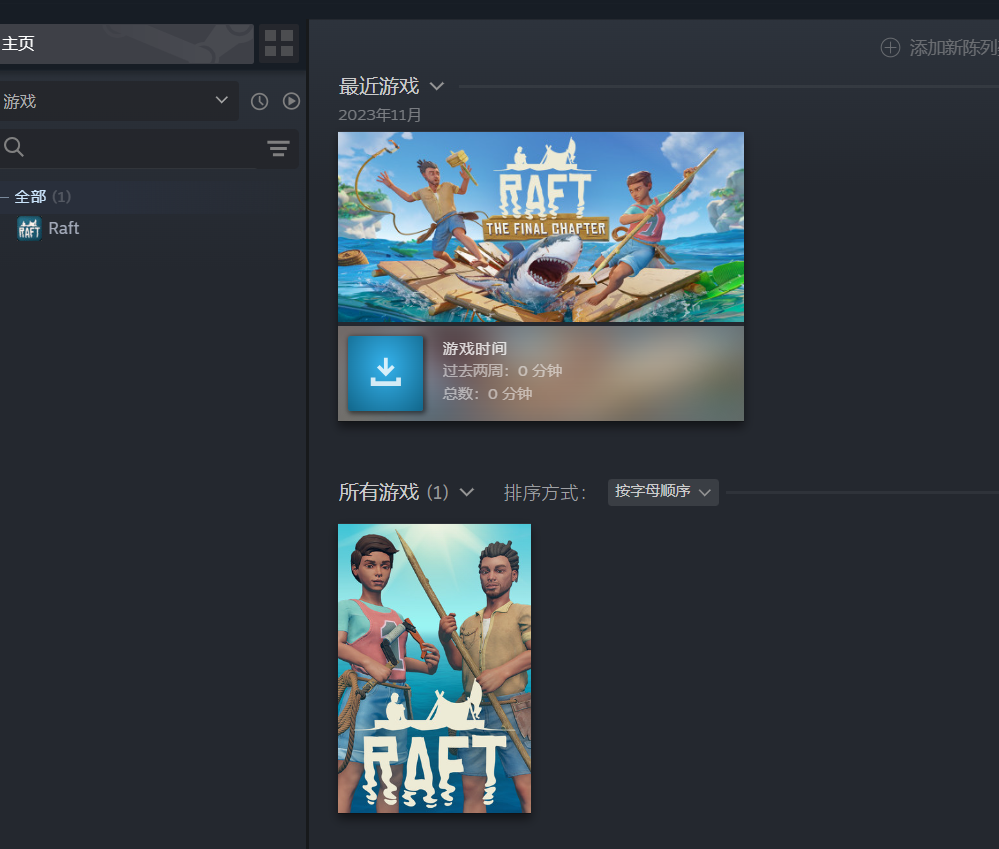Screen dimensions: 999x849
Task: Click the blue Raft download button
Action: 385,373
